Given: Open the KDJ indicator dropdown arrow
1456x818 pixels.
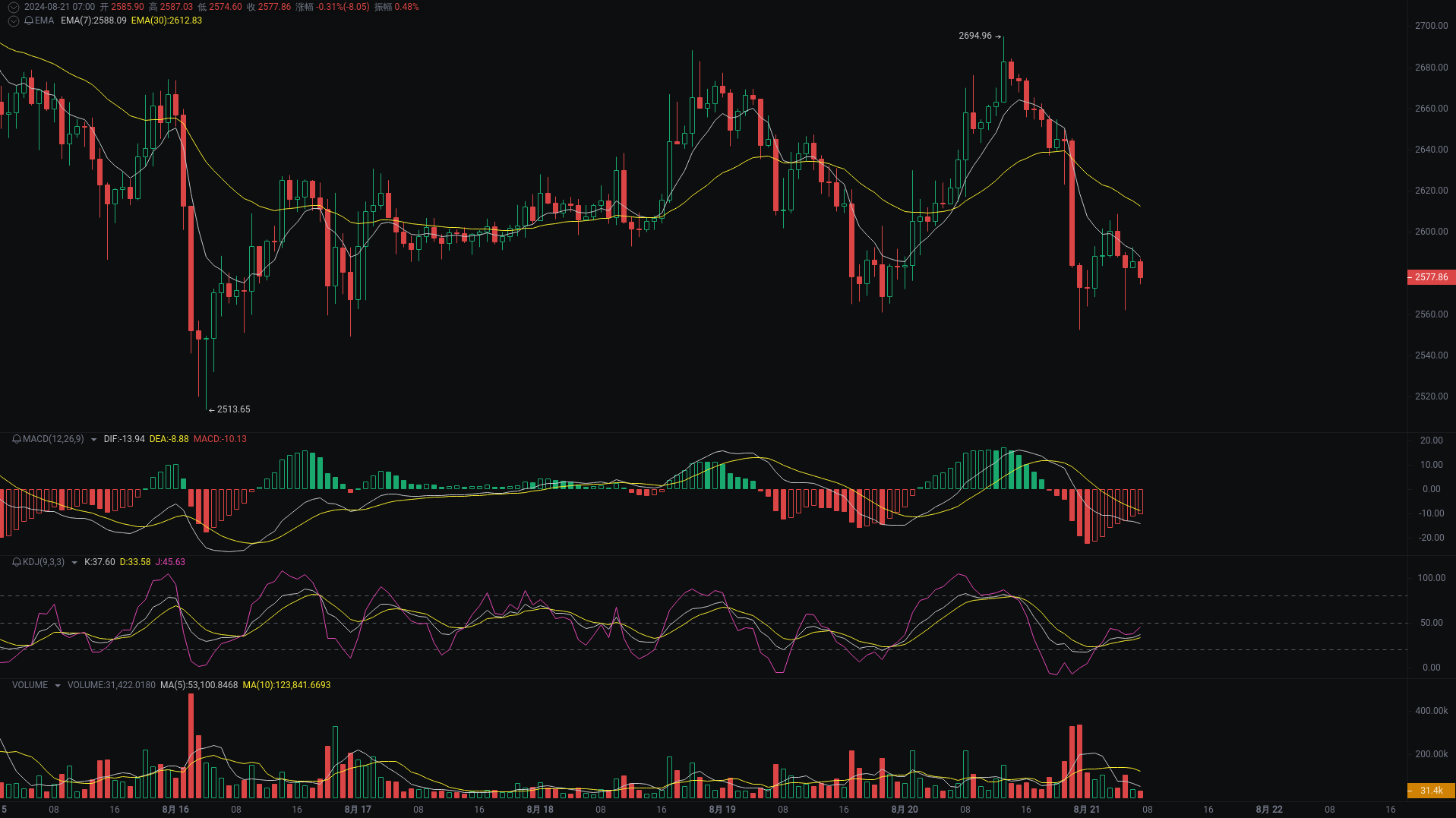Looking at the screenshot, I should (74, 562).
